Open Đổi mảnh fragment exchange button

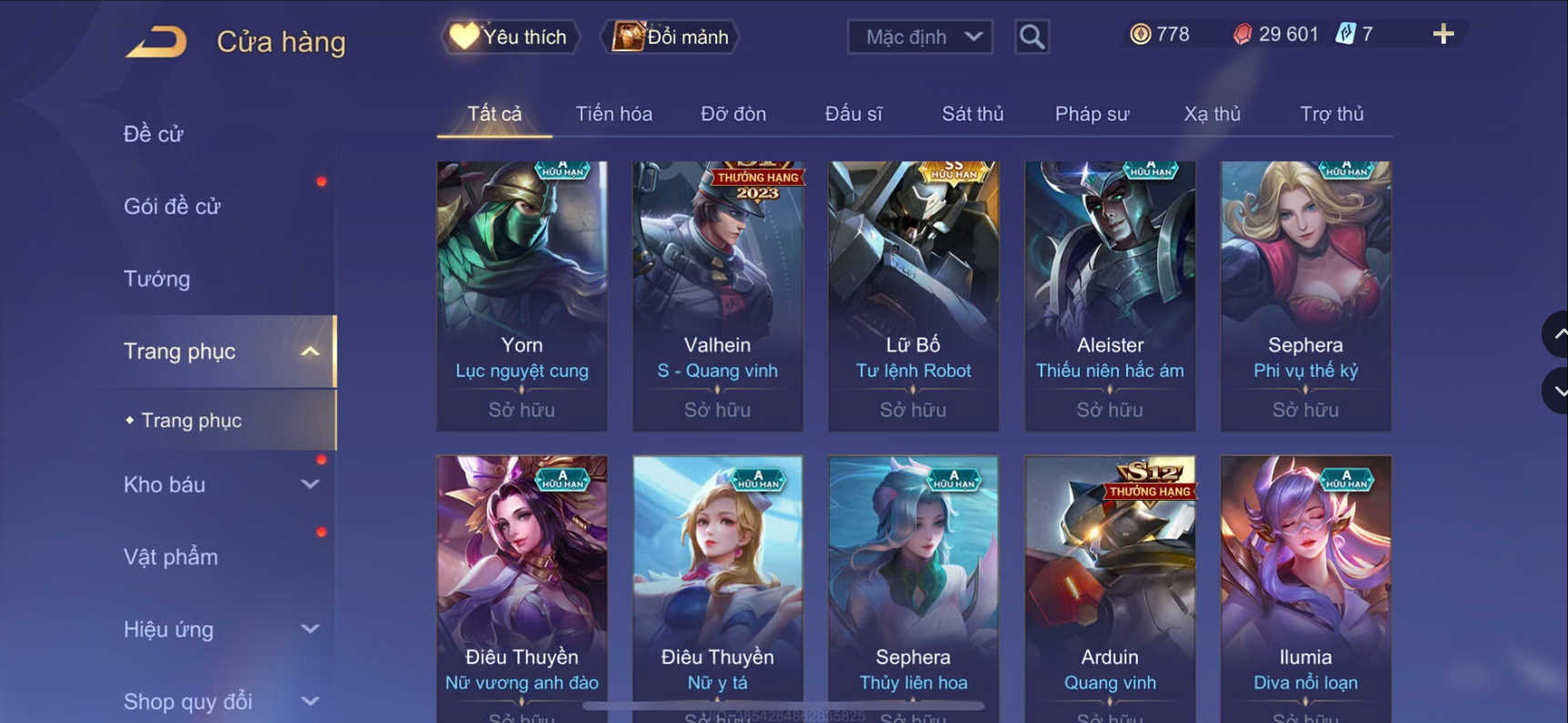click(x=670, y=36)
